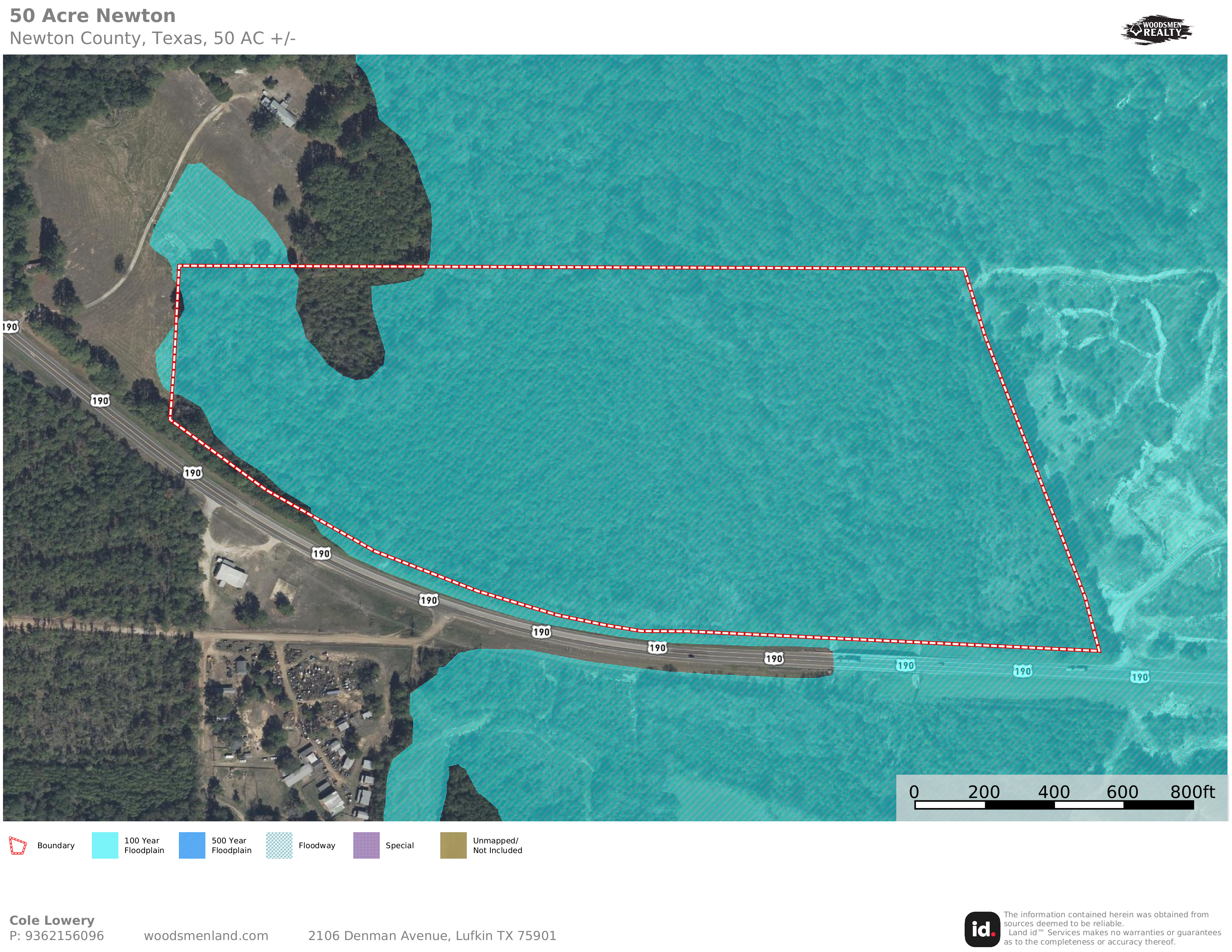The width and height of the screenshot is (1232, 952).
Task: Click the map scale bar
Action: [x=1054, y=805]
